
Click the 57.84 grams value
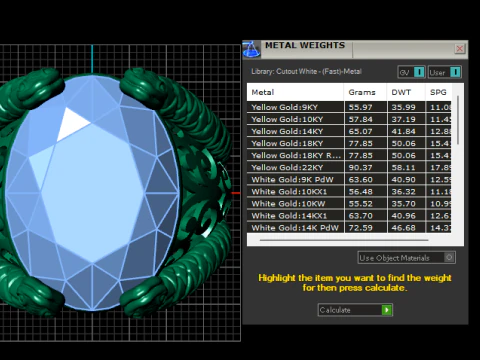[x=360, y=119]
